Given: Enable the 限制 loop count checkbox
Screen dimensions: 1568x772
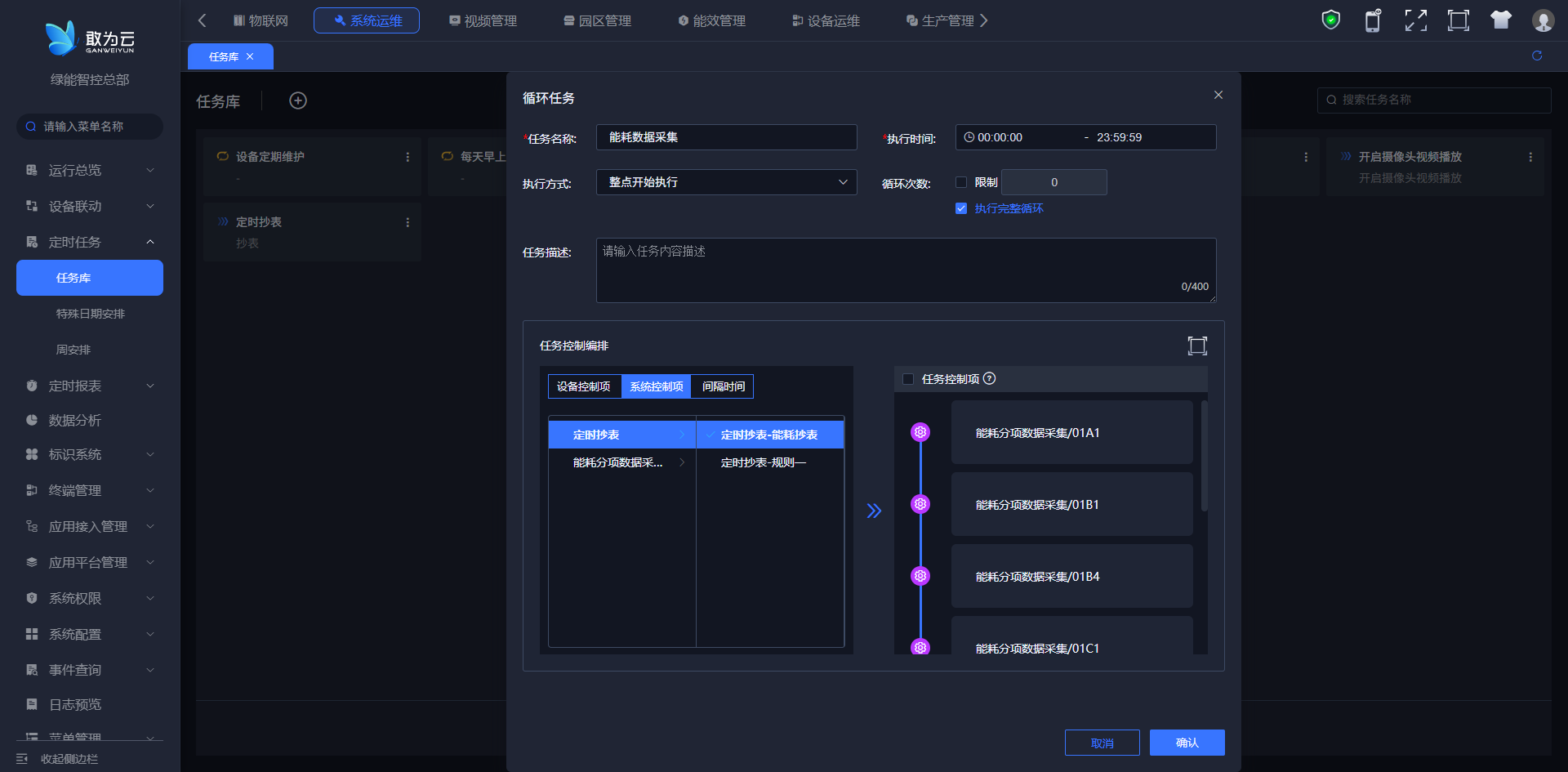Looking at the screenshot, I should 961,182.
